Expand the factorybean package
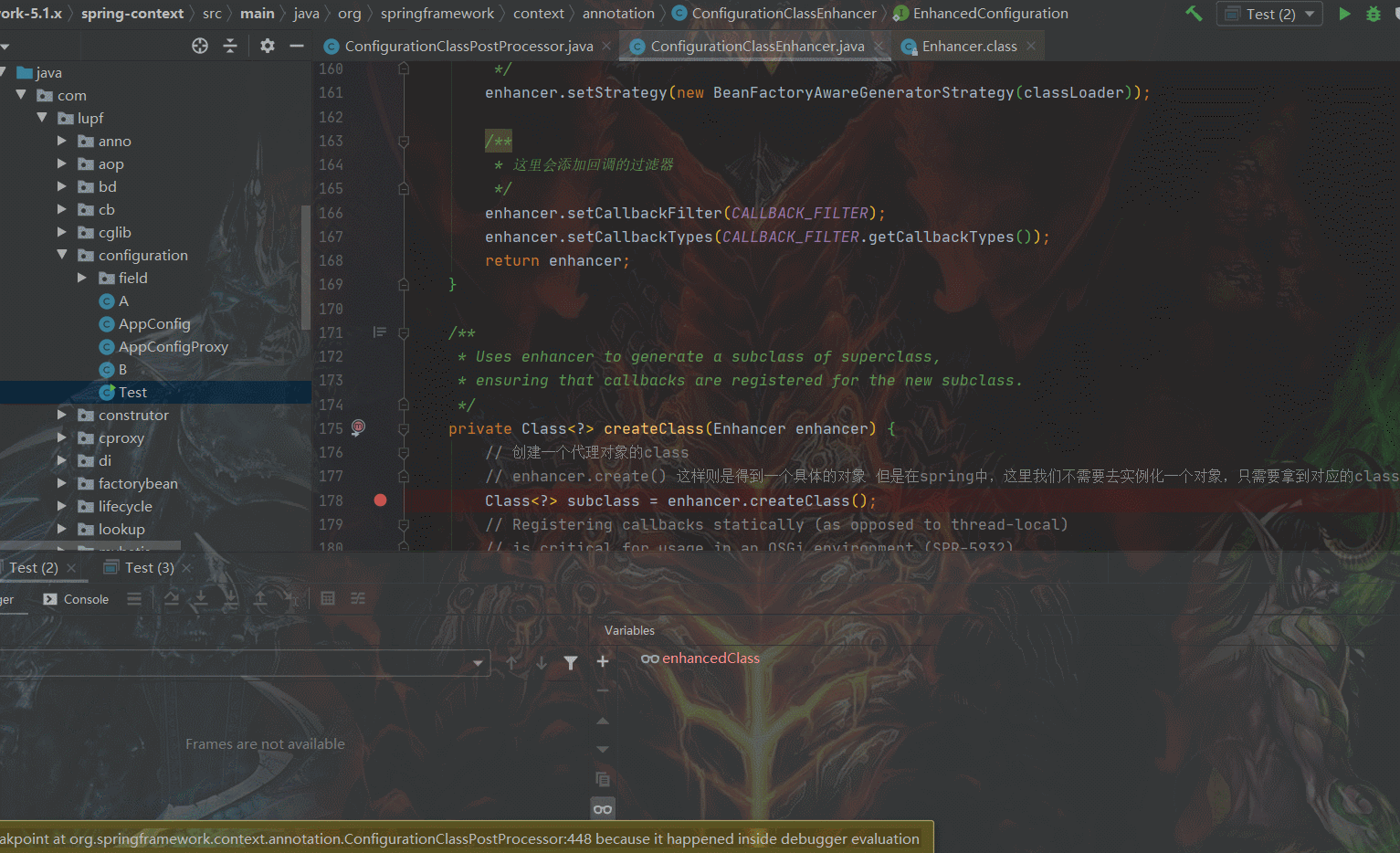This screenshot has width=1400, height=853. coord(62,483)
